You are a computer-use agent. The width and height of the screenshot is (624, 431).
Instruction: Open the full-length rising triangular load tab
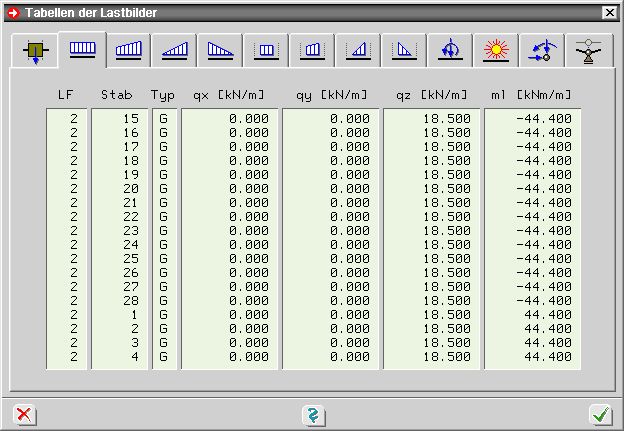coord(175,49)
